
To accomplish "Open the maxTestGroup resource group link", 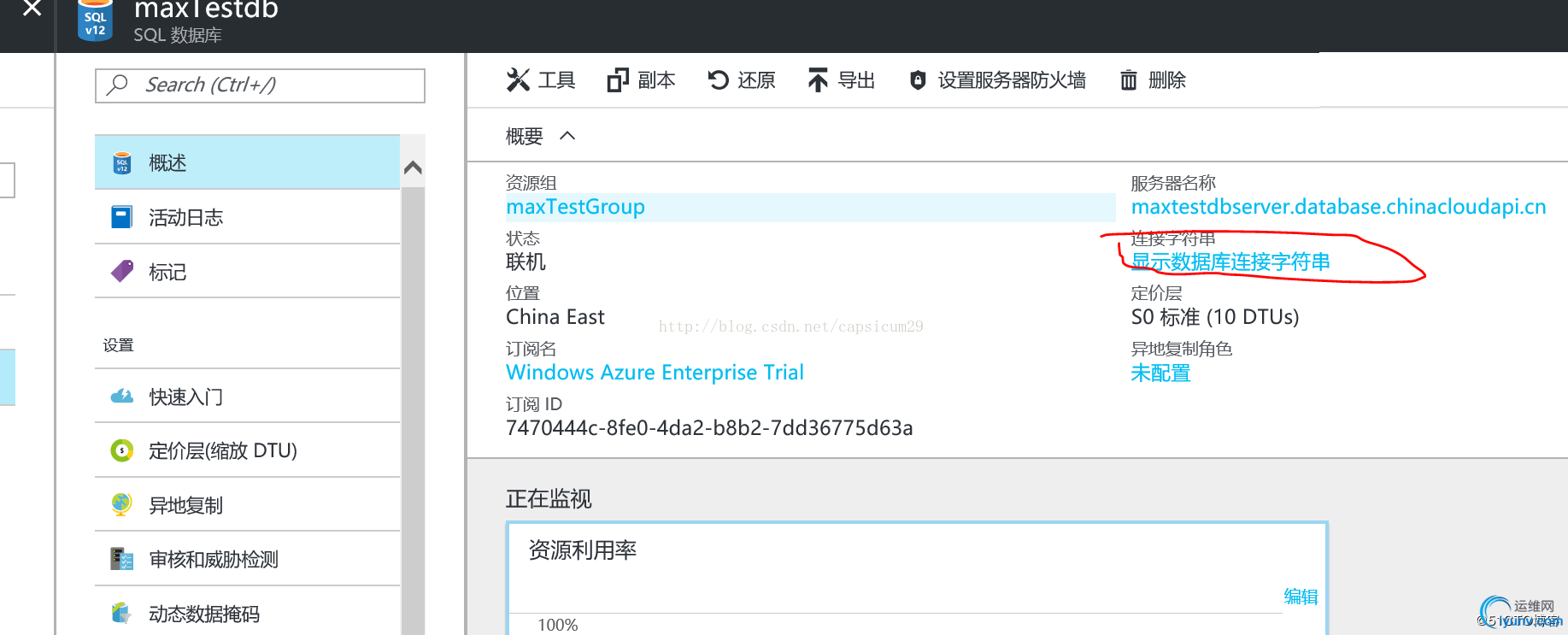I will (x=575, y=207).
